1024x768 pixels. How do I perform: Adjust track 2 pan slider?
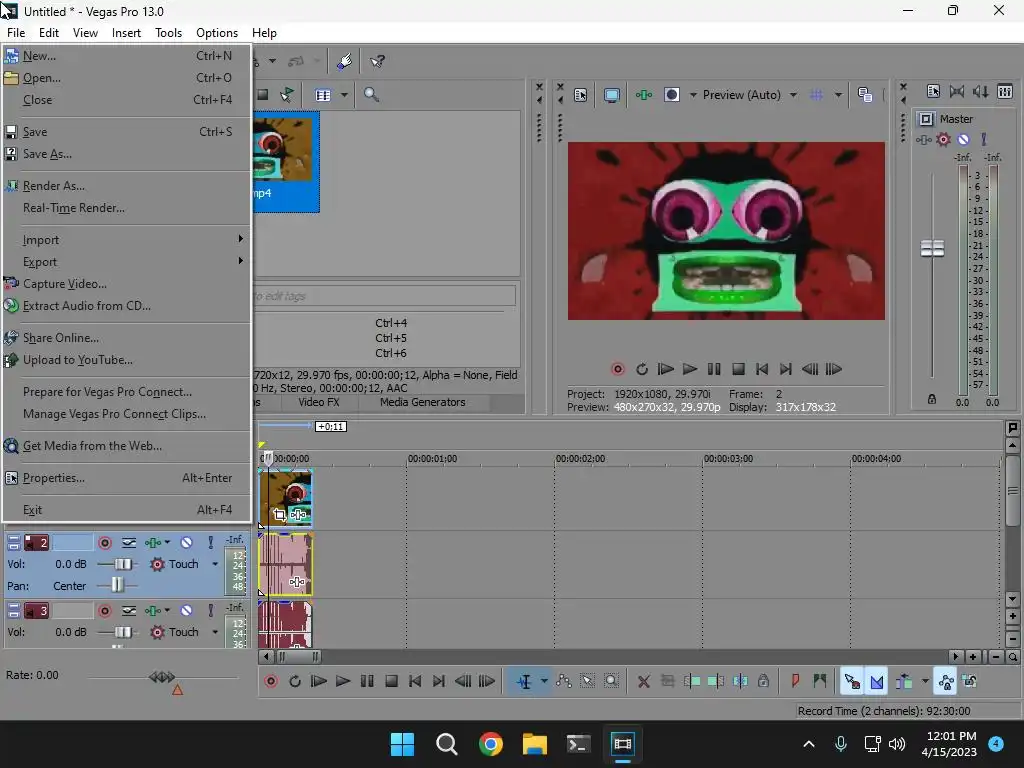click(x=117, y=586)
